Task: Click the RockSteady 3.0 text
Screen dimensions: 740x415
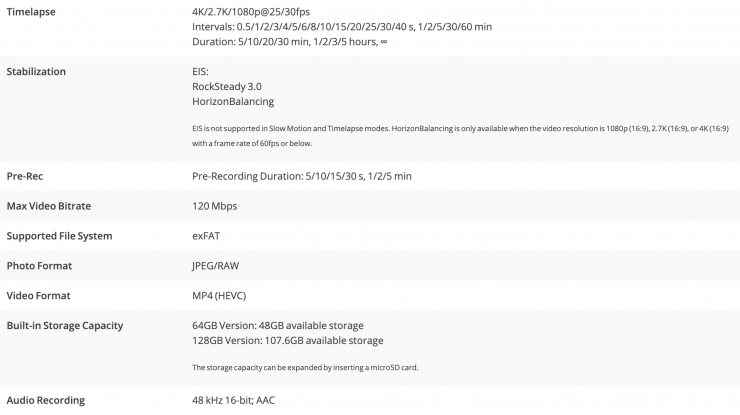Action: coord(226,87)
